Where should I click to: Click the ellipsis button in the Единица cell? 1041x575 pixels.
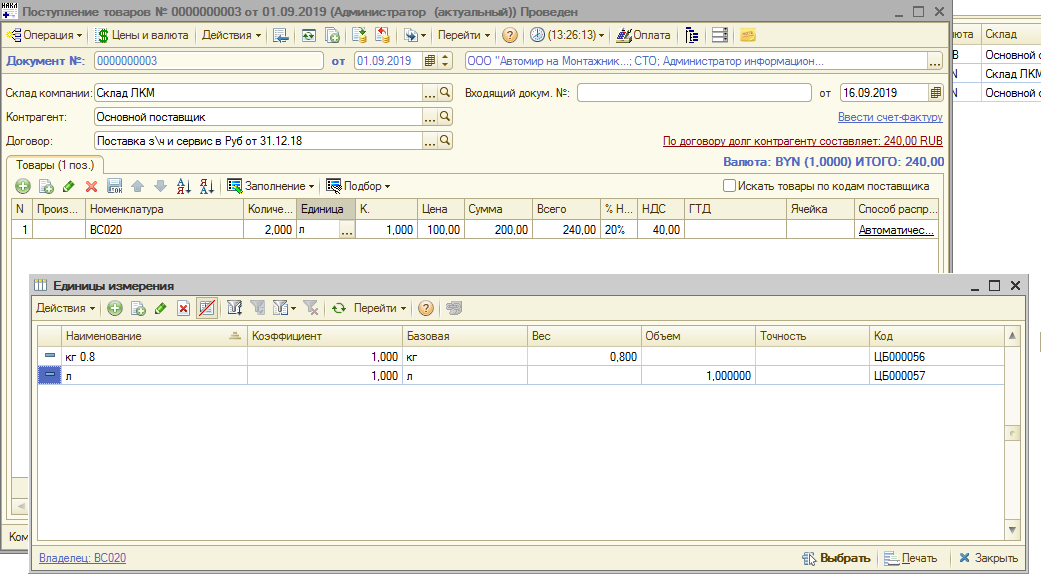click(x=347, y=230)
